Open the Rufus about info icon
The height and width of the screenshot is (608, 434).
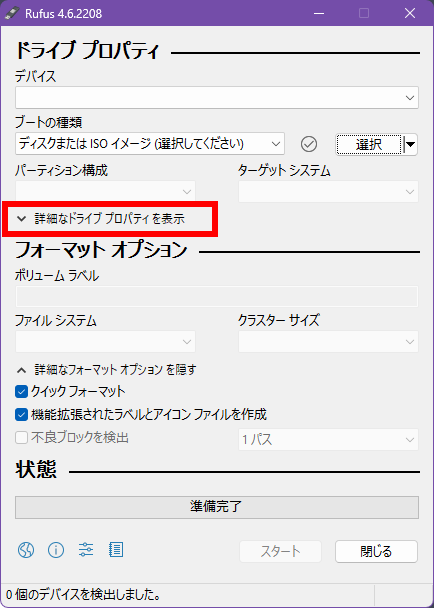pos(56,549)
